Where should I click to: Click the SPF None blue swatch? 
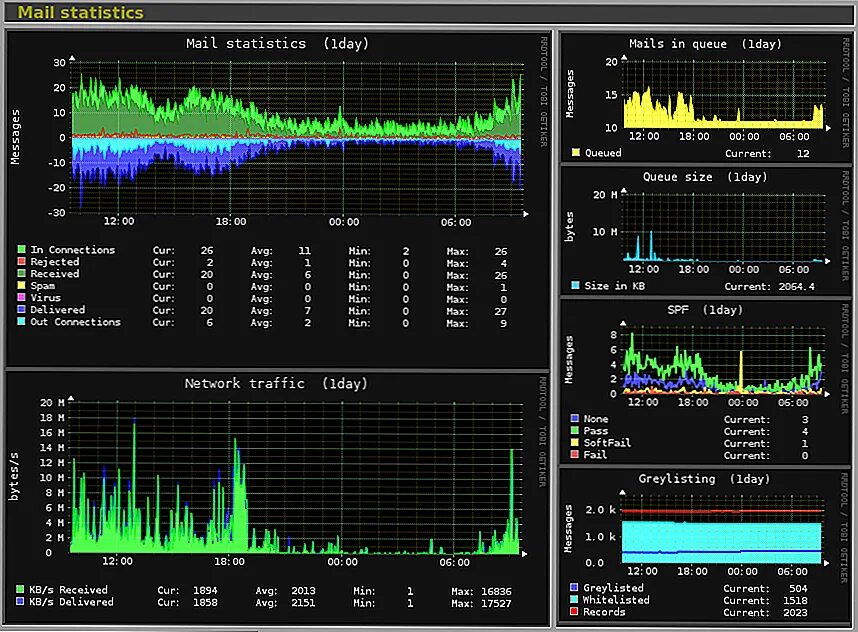coord(575,419)
